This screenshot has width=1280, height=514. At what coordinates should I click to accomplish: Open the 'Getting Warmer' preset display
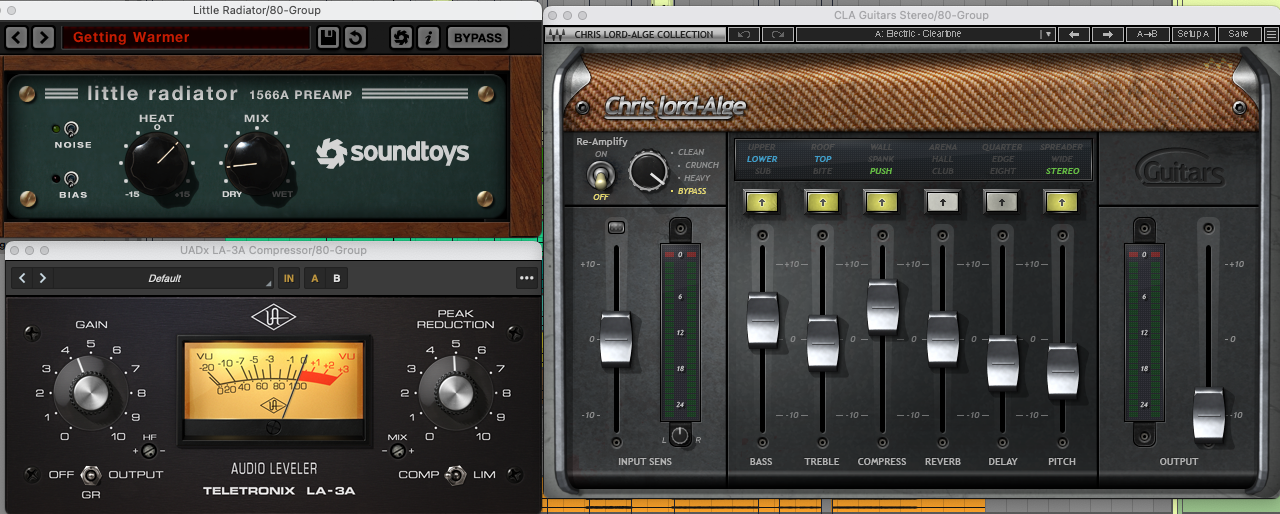186,38
